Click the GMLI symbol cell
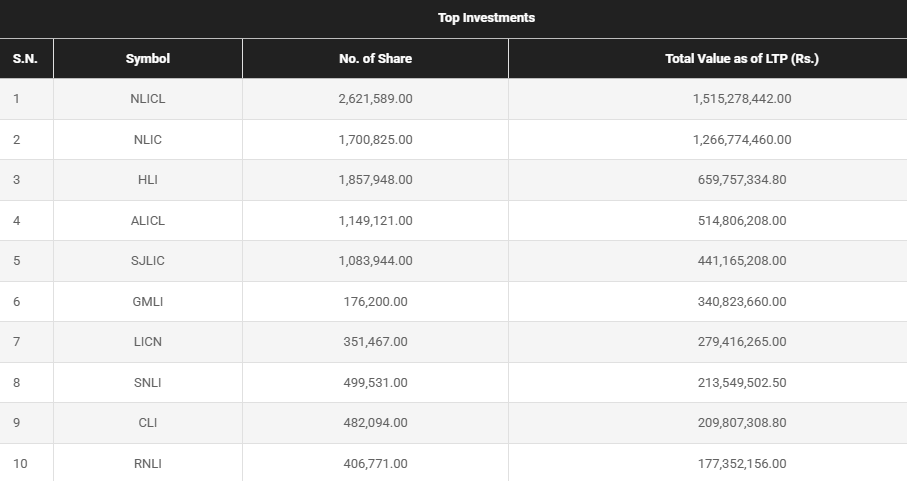Image resolution: width=907 pixels, height=481 pixels. (x=147, y=302)
